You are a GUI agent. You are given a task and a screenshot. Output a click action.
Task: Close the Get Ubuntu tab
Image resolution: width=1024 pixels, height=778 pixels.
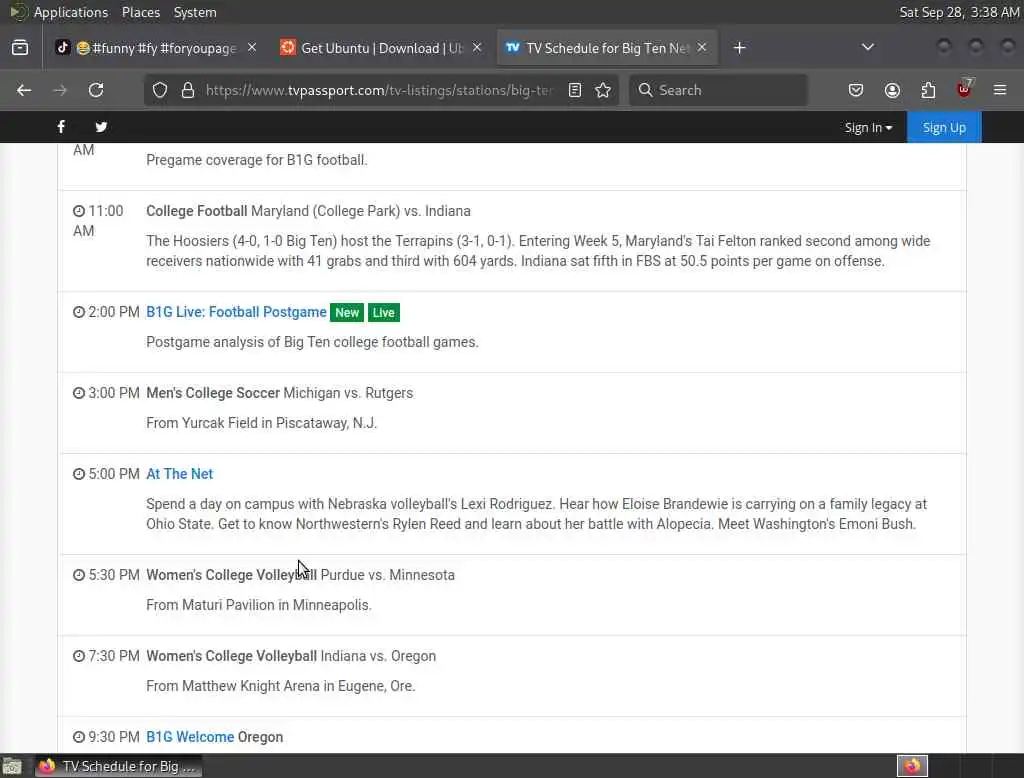(x=477, y=48)
